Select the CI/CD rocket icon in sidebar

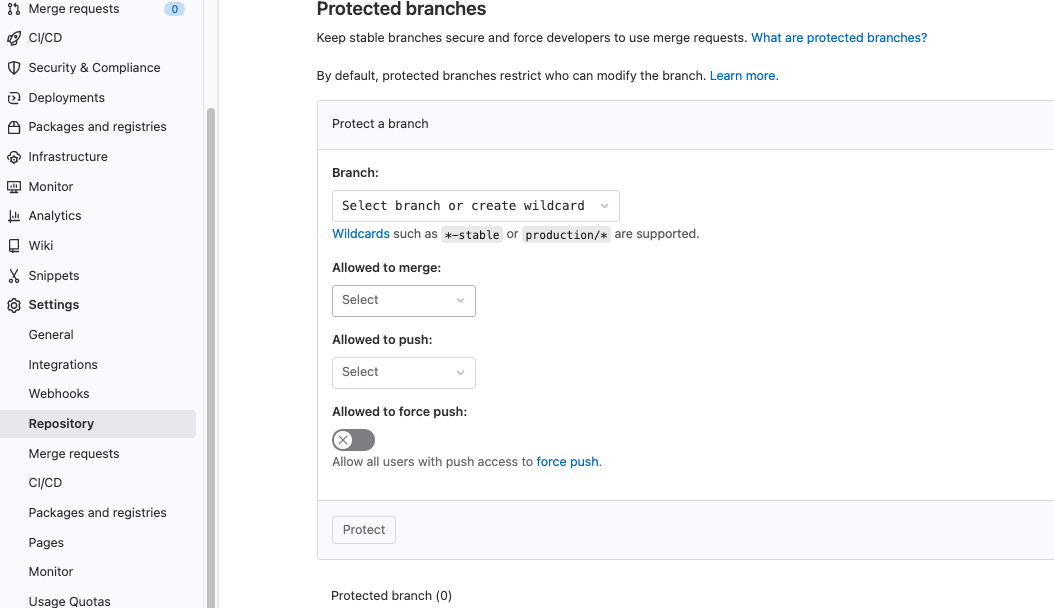pos(17,38)
